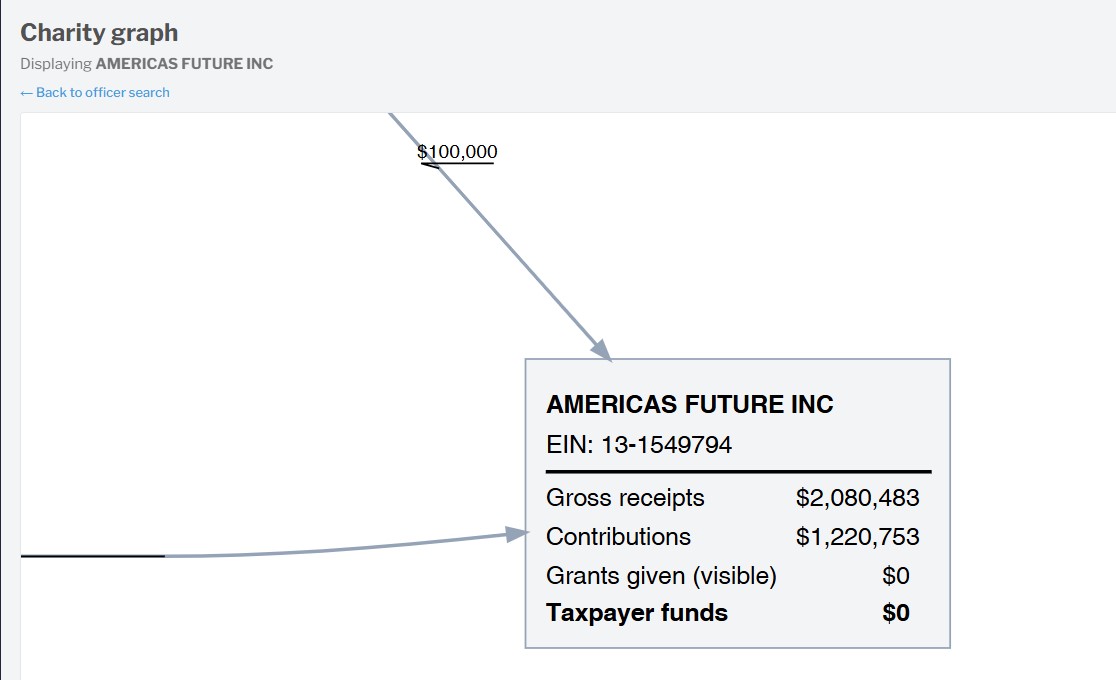The image size is (1116, 680).
Task: Click the bold $0 Taxpayer funds value
Action: click(896, 613)
